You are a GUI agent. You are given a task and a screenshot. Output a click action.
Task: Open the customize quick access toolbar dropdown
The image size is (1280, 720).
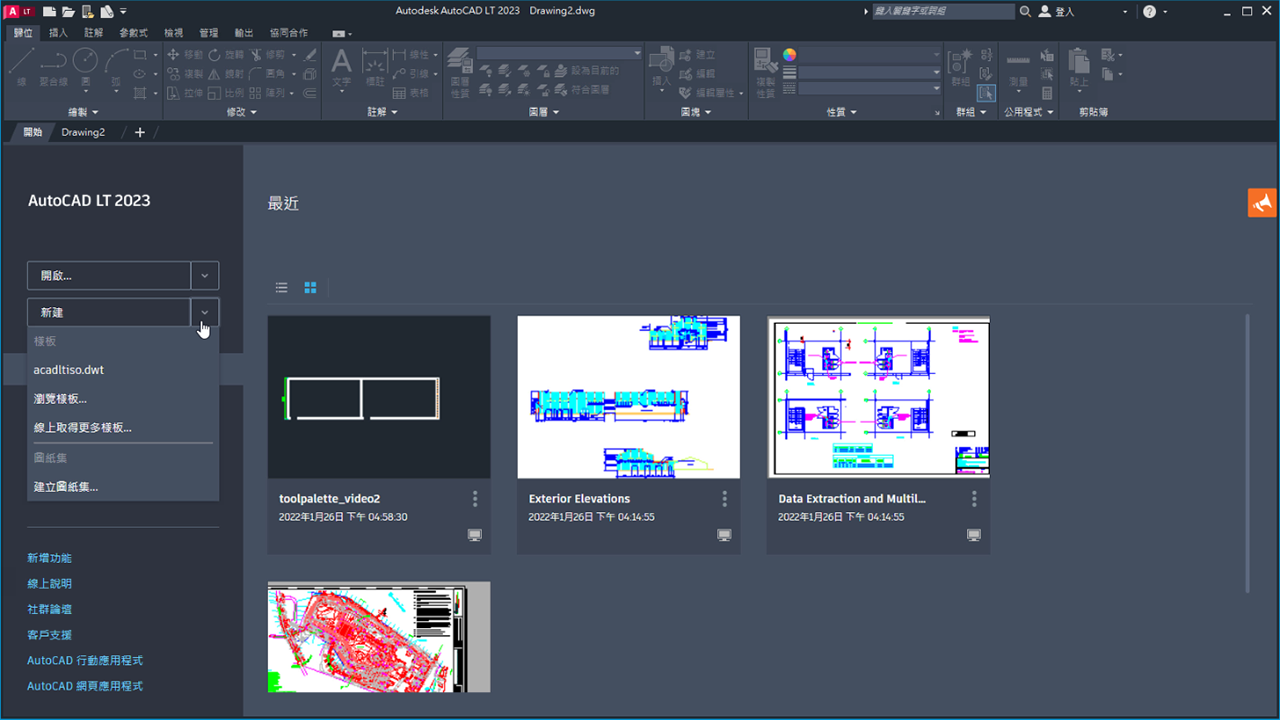123,12
